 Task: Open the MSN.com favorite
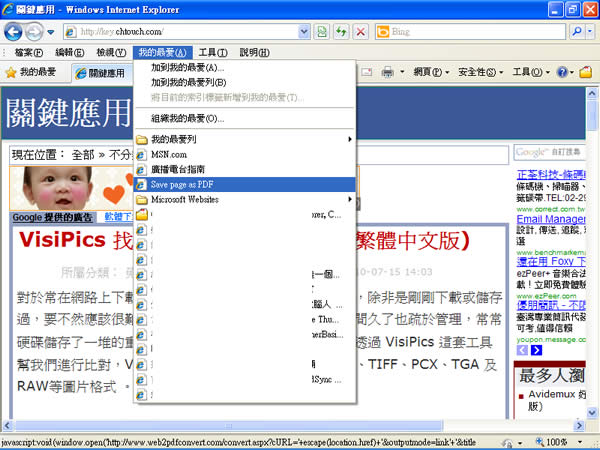tap(245, 155)
